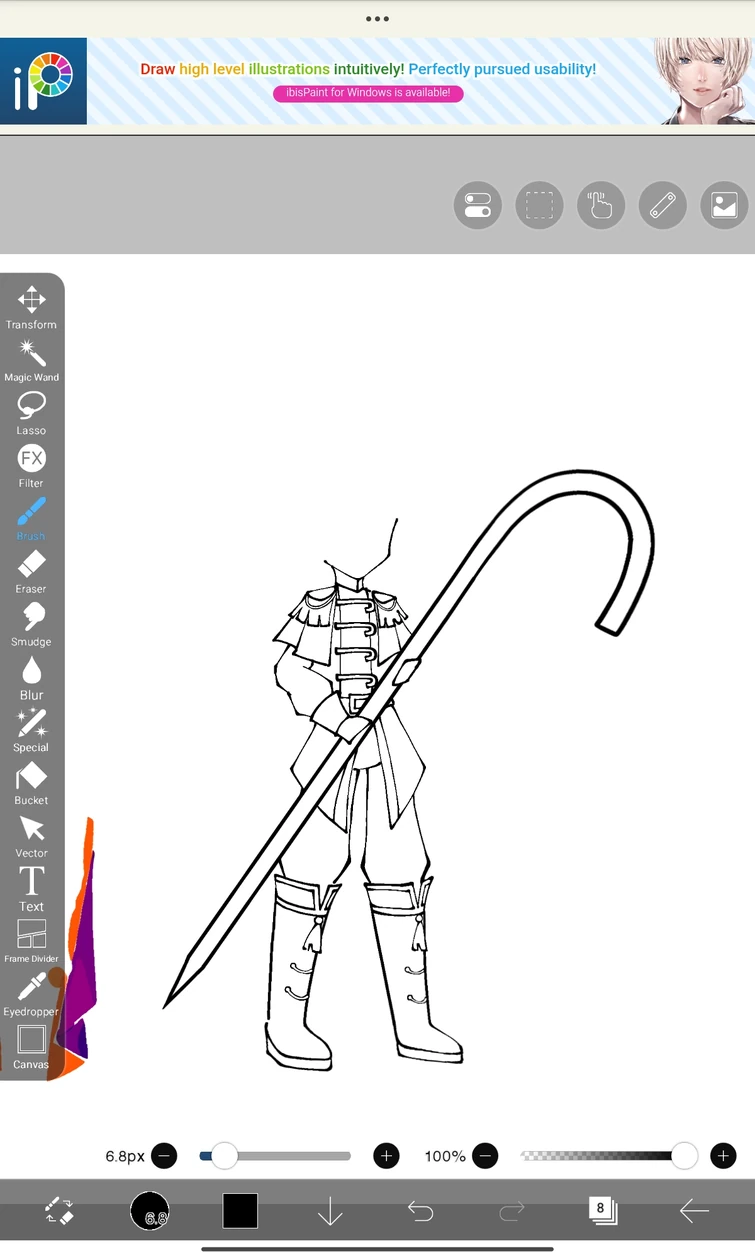The image size is (755, 1258).
Task: Open the selection area tool
Action: coord(540,206)
